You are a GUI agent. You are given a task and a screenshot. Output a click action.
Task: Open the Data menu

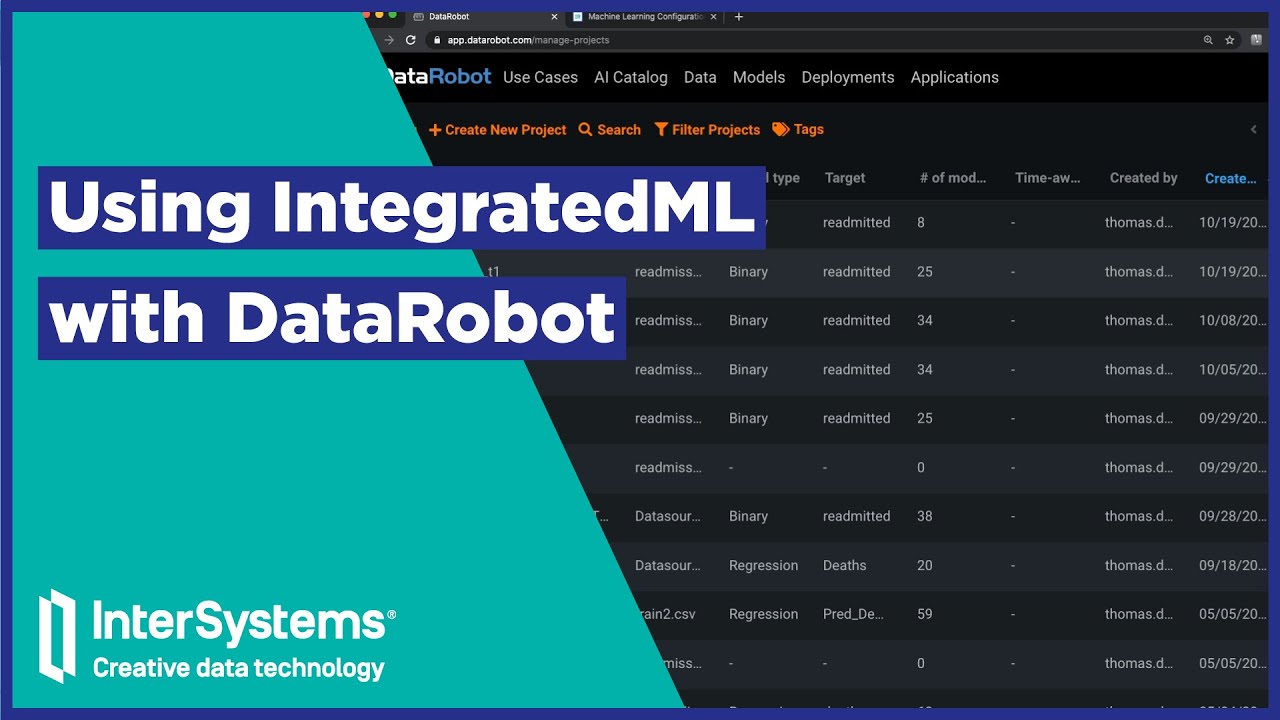(x=700, y=77)
